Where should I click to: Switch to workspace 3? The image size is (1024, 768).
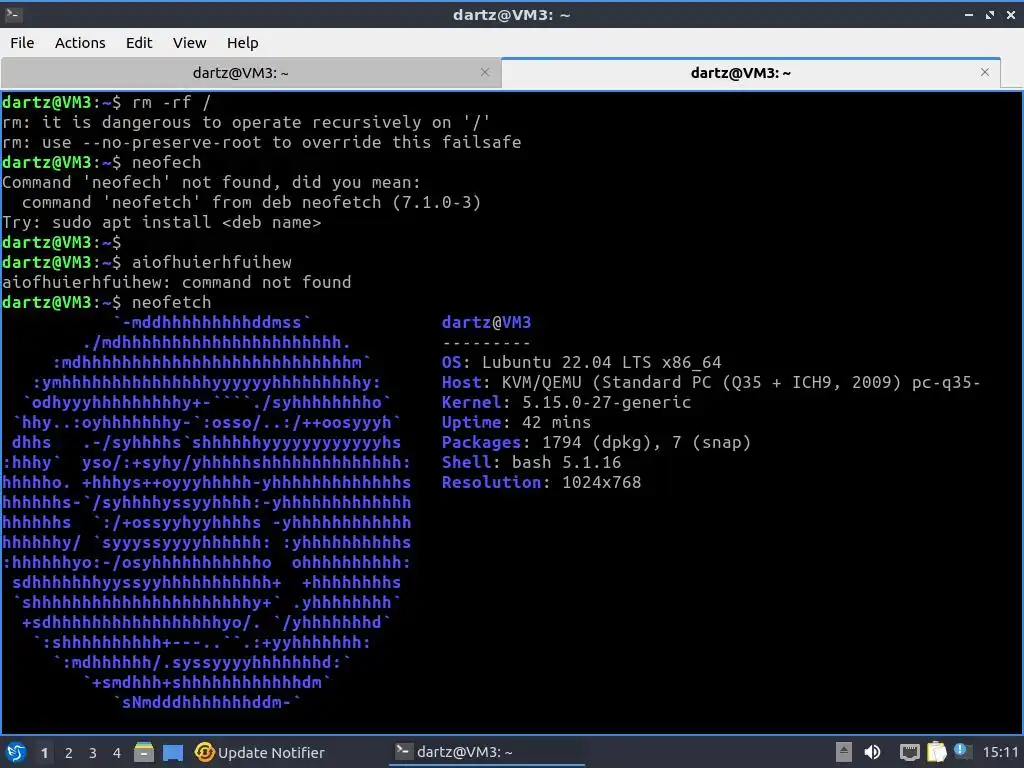[x=93, y=753]
